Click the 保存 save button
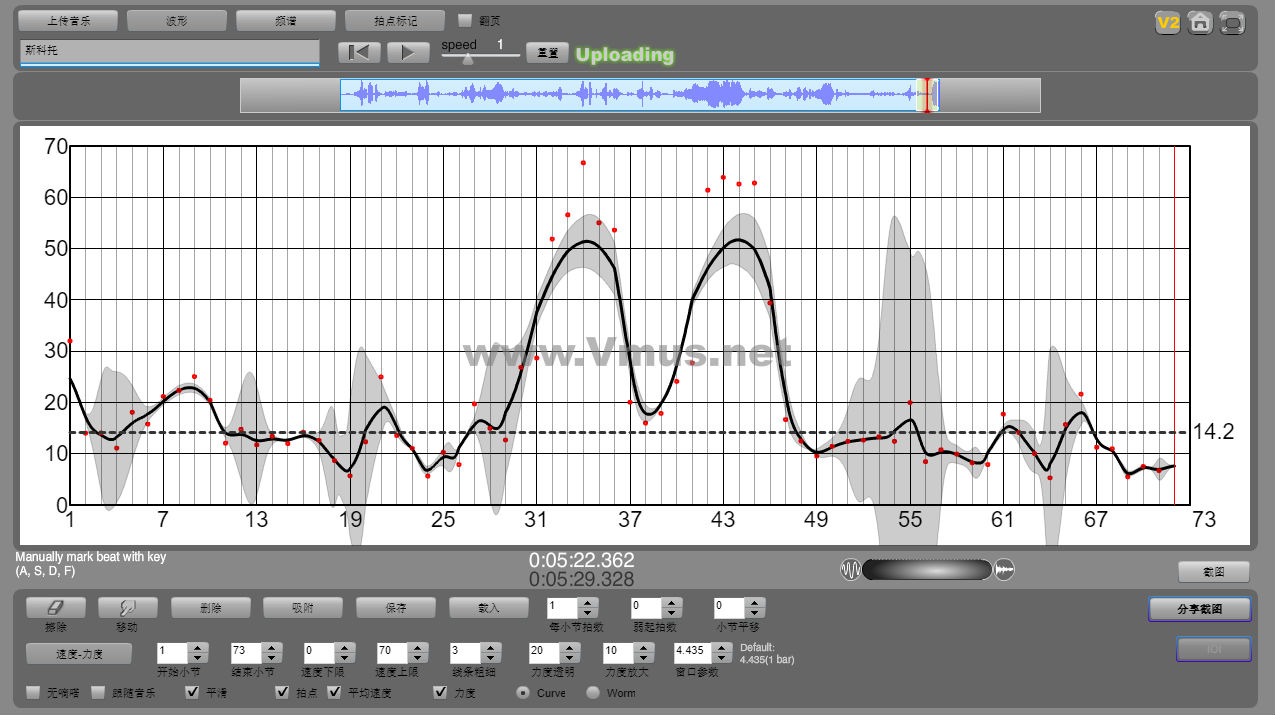Viewport: 1275px width, 715px height. (x=395, y=607)
